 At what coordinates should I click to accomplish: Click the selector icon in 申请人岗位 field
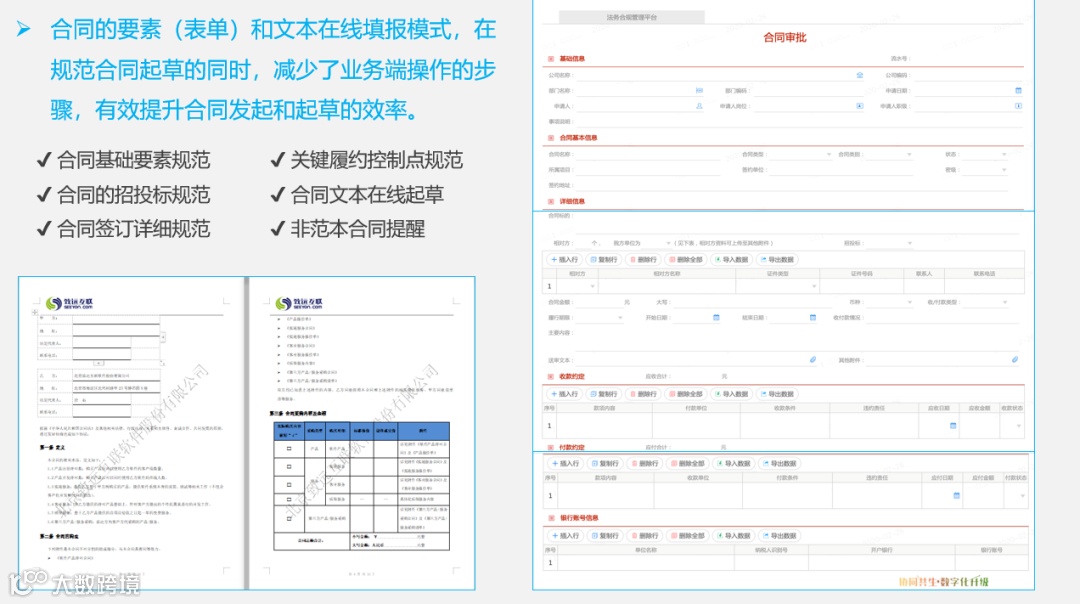pyautogui.click(x=860, y=106)
